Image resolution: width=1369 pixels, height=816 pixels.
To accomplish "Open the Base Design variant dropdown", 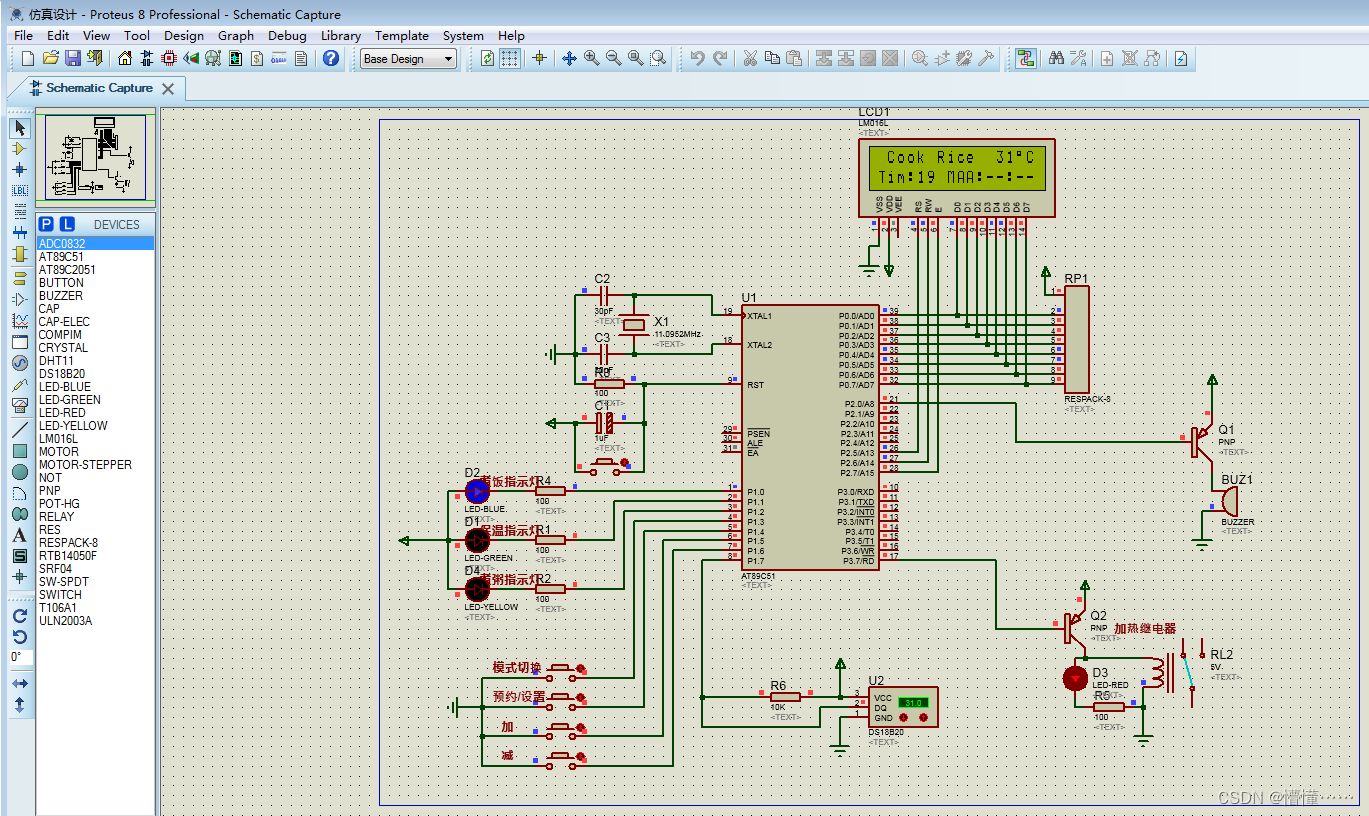I will point(408,59).
